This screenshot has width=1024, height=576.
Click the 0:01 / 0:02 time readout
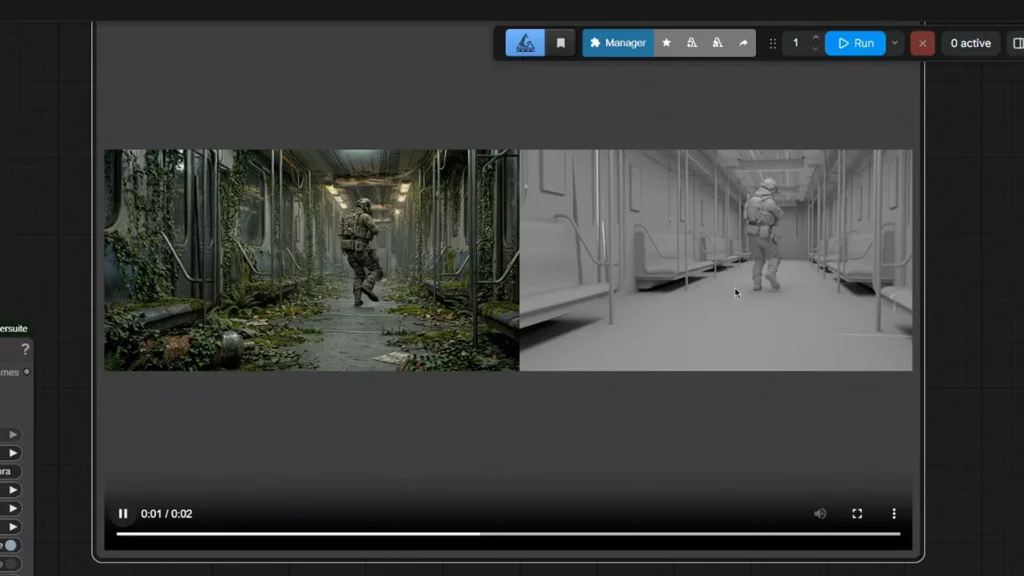pyautogui.click(x=167, y=514)
